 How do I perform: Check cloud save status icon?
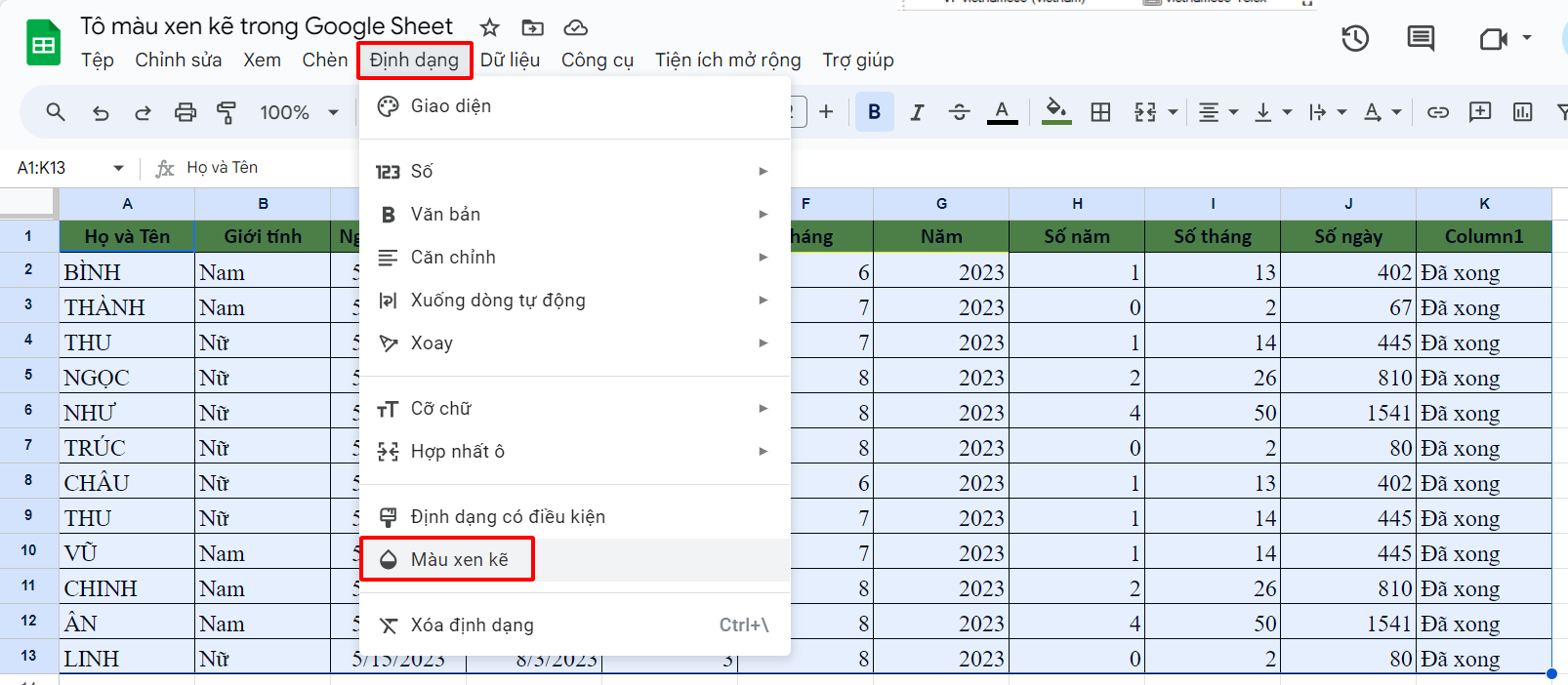coord(576,27)
